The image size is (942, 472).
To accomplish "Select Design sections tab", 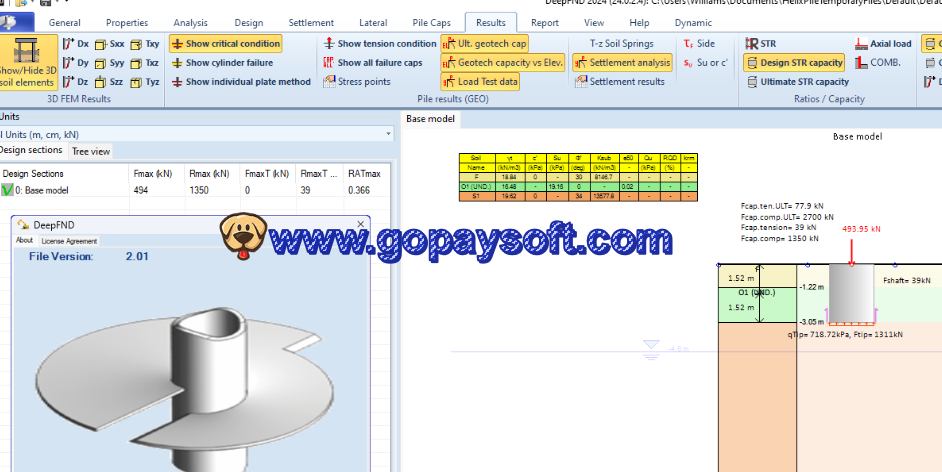I will coord(31,150).
